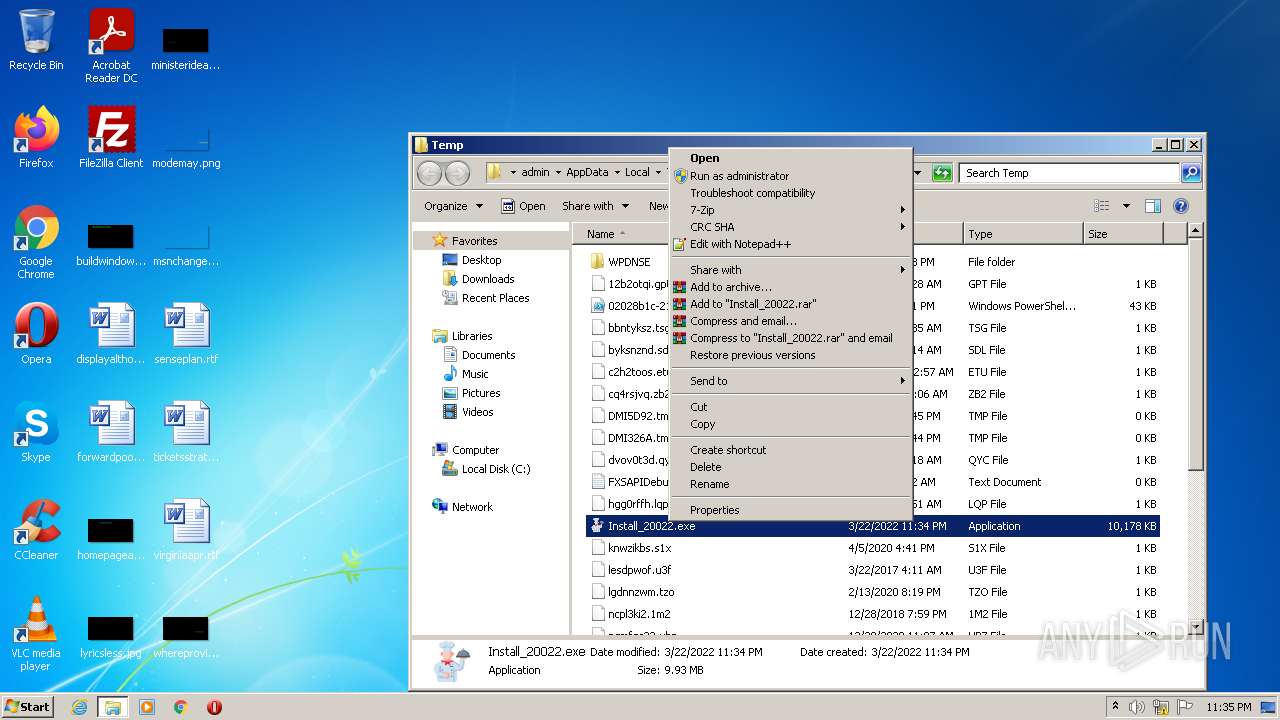Click volume icon in system tray
Image resolution: width=1280 pixels, height=720 pixels.
pos(1136,707)
